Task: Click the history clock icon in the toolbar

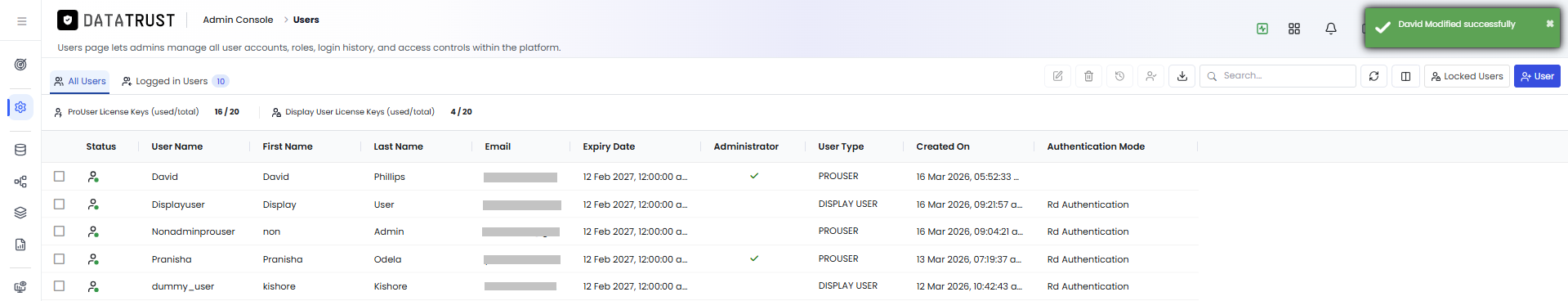Action: [x=1119, y=76]
